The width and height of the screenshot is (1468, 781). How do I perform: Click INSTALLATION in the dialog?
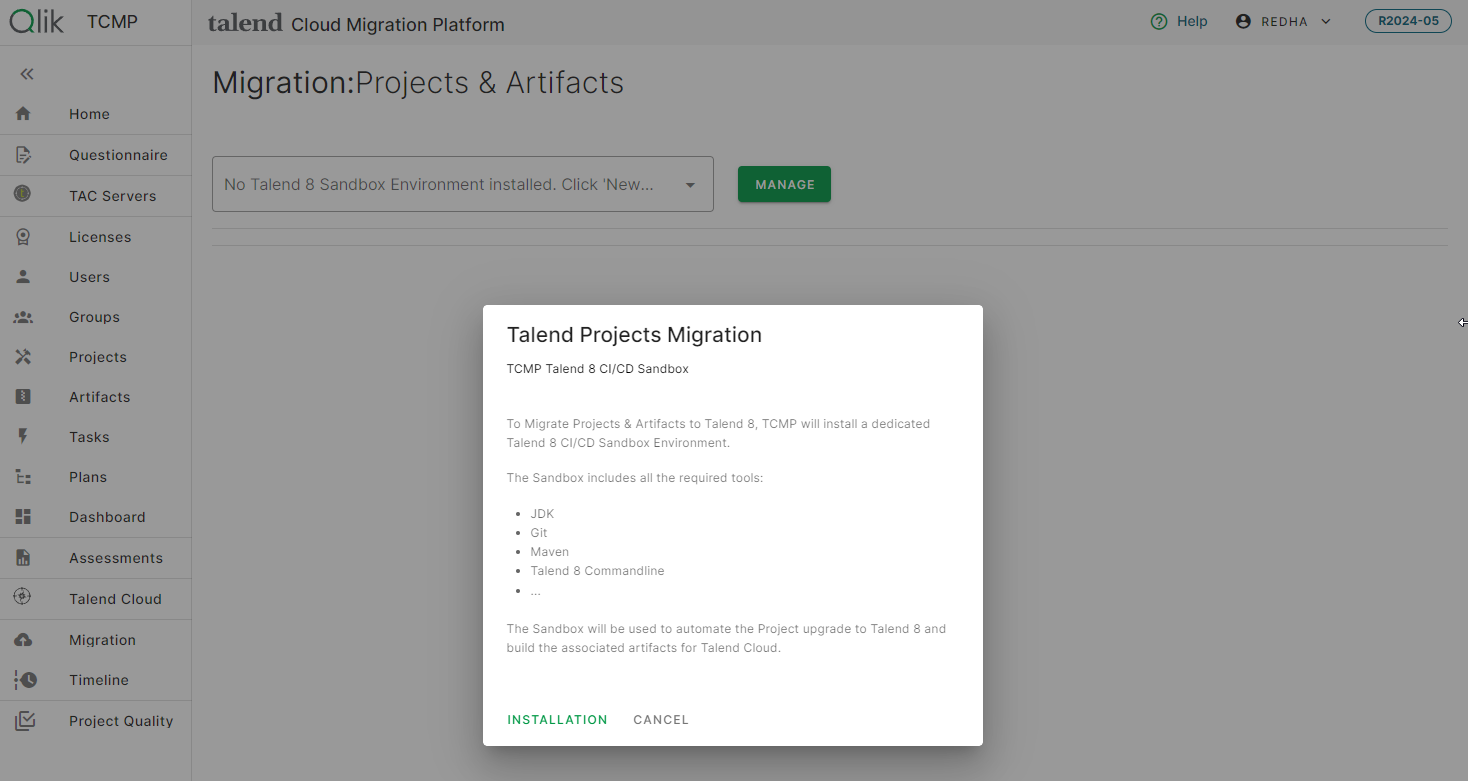point(557,720)
